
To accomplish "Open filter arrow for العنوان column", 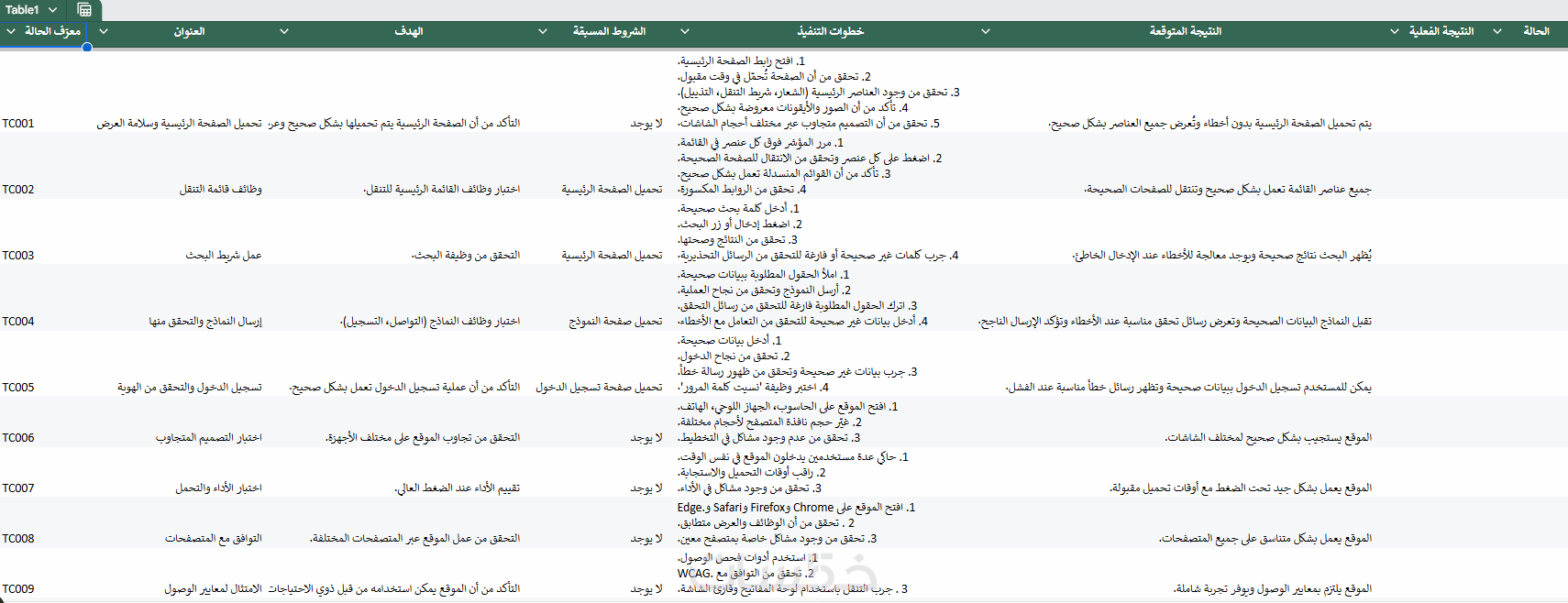I will (x=104, y=31).
